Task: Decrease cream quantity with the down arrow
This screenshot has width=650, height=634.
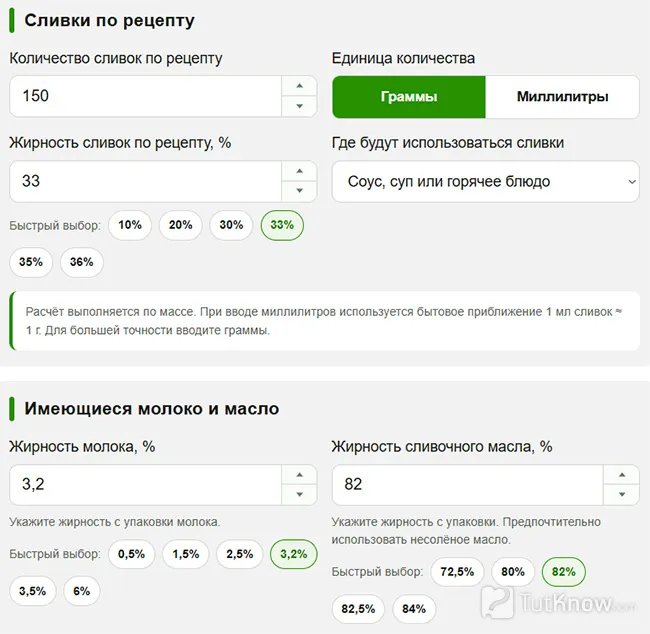Action: pos(299,106)
